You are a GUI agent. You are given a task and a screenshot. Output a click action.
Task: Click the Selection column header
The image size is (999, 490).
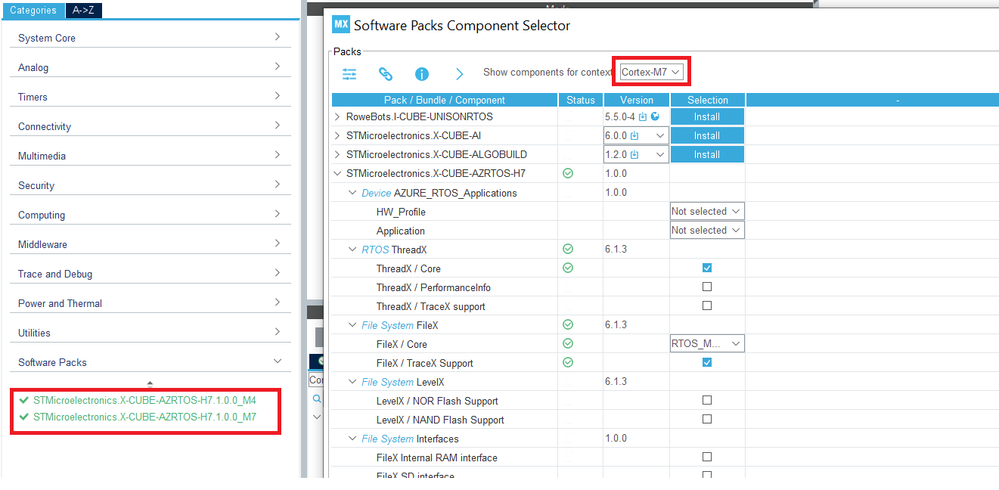707,100
